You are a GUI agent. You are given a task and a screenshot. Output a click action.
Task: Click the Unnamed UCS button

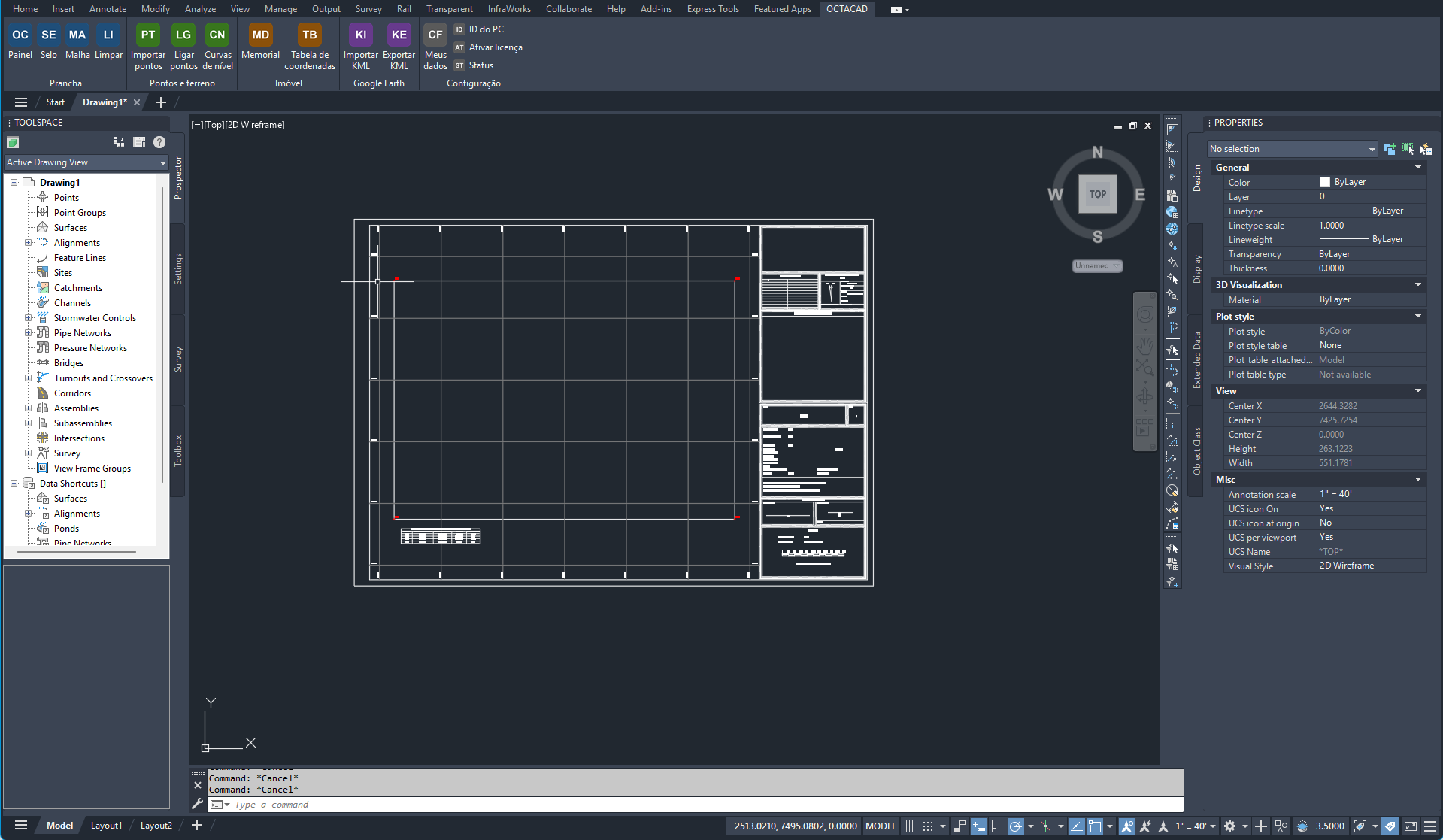pyautogui.click(x=1097, y=265)
